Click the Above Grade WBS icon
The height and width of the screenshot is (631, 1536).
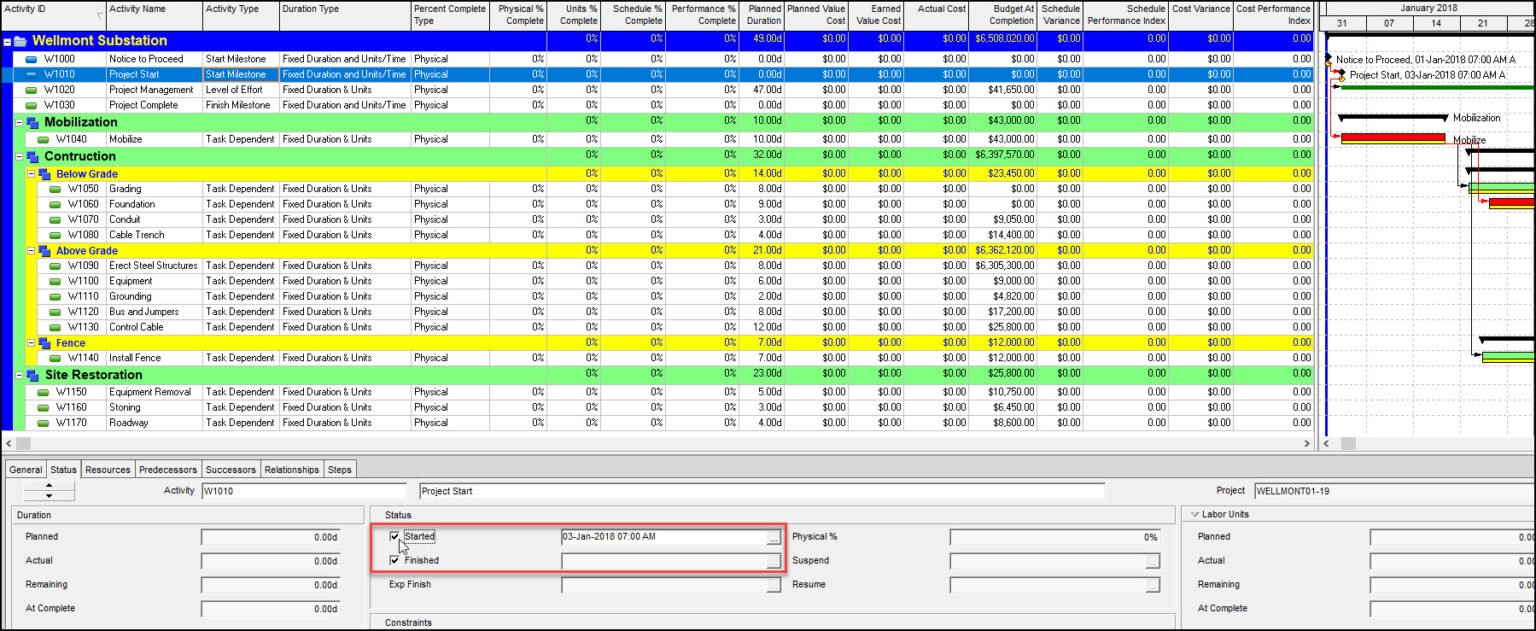[43, 250]
